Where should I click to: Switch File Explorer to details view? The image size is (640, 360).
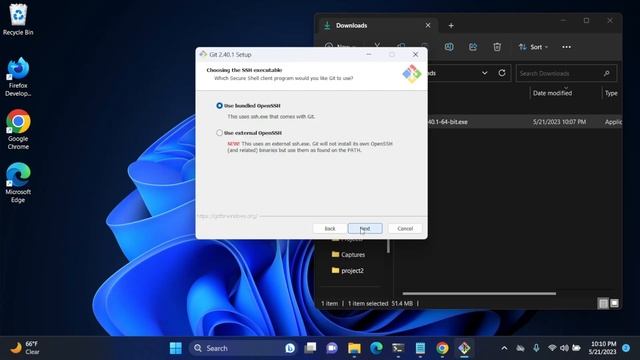[x=603, y=303]
